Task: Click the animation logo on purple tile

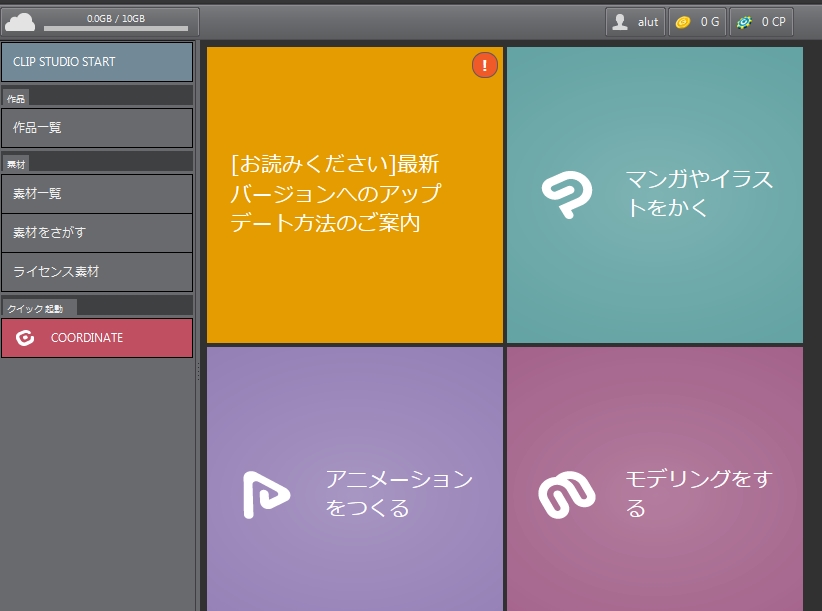Action: 265,494
